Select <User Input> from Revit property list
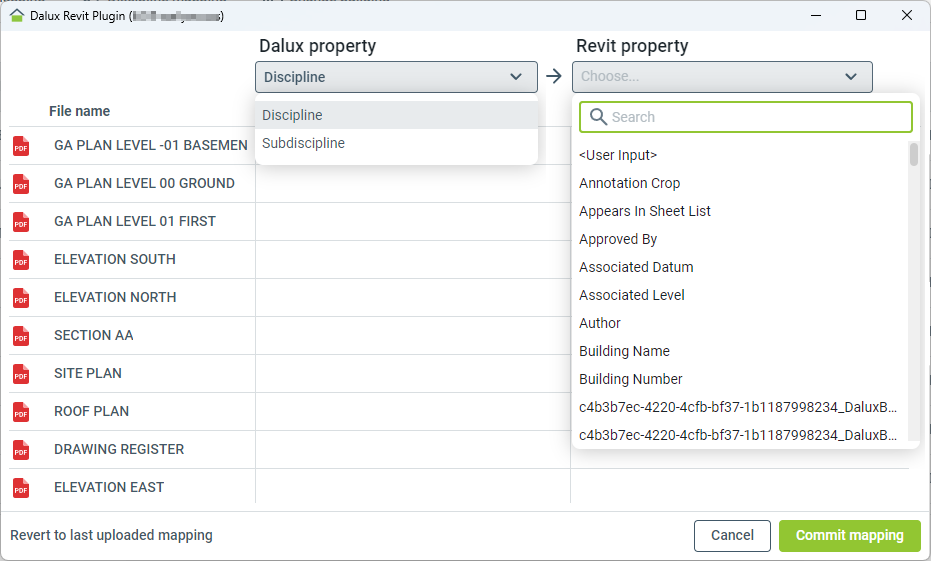Viewport: 931px width, 561px height. [618, 156]
